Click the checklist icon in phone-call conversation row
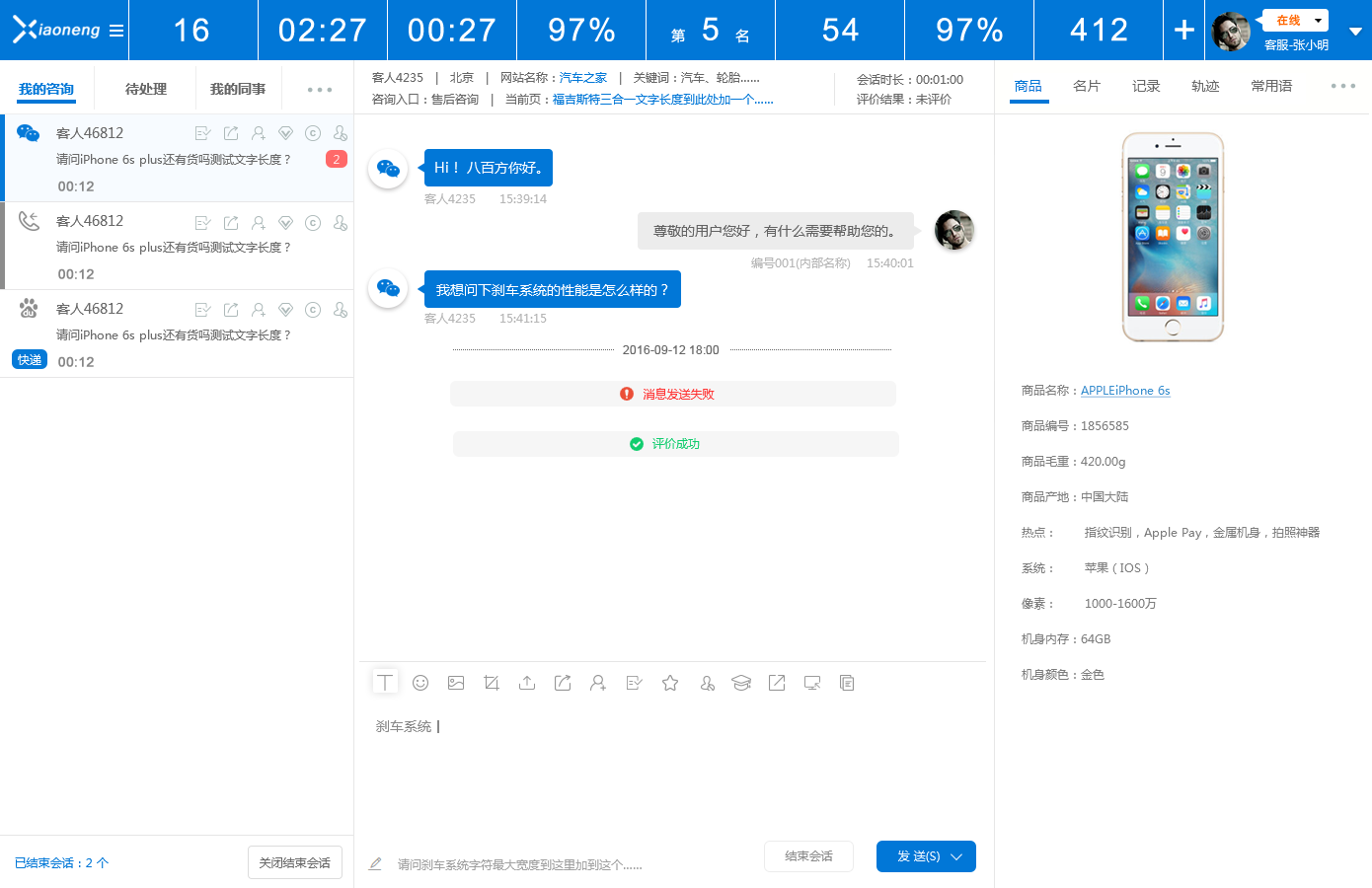1372x888 pixels. [203, 223]
